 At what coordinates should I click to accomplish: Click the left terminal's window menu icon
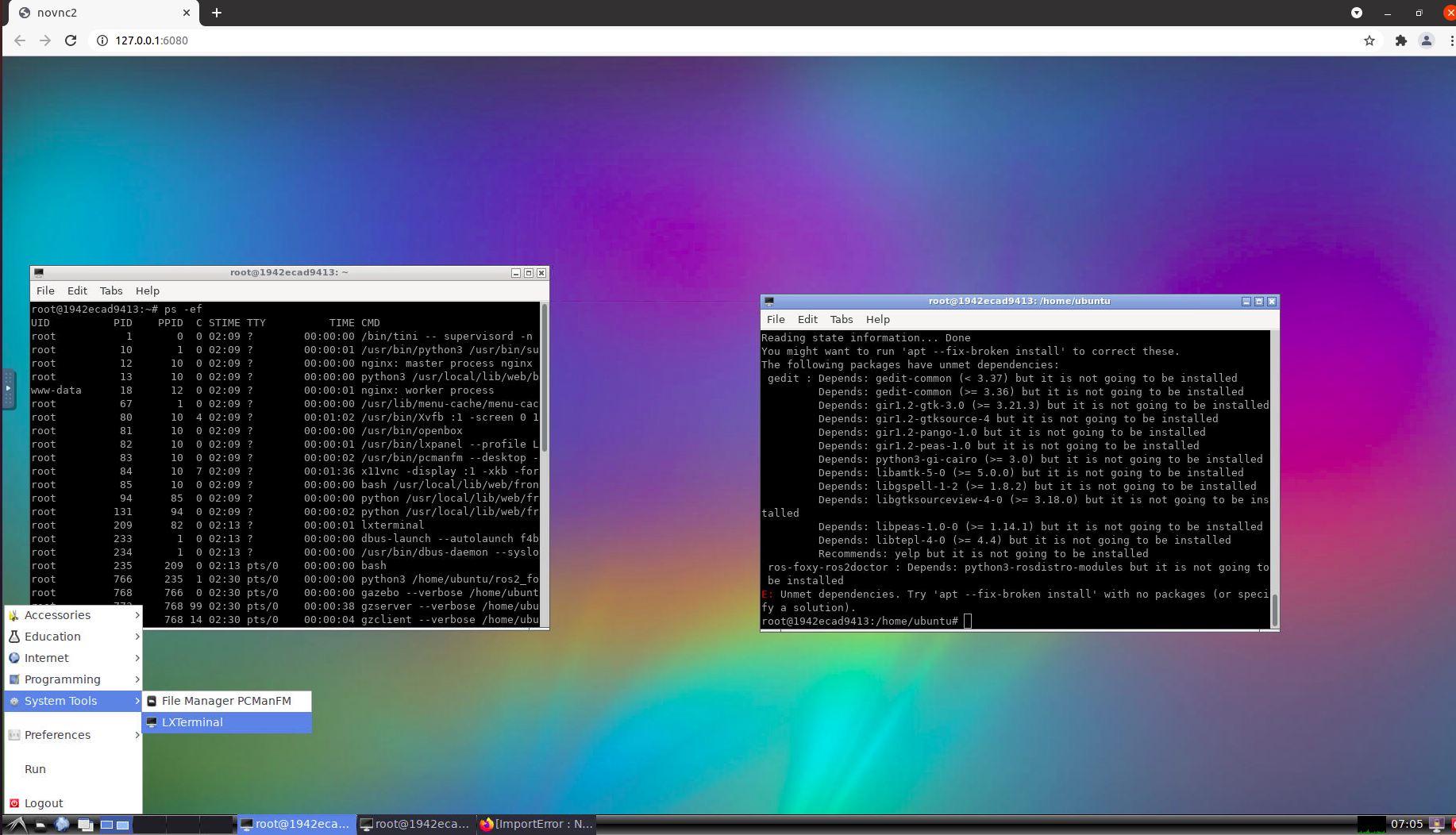point(39,273)
